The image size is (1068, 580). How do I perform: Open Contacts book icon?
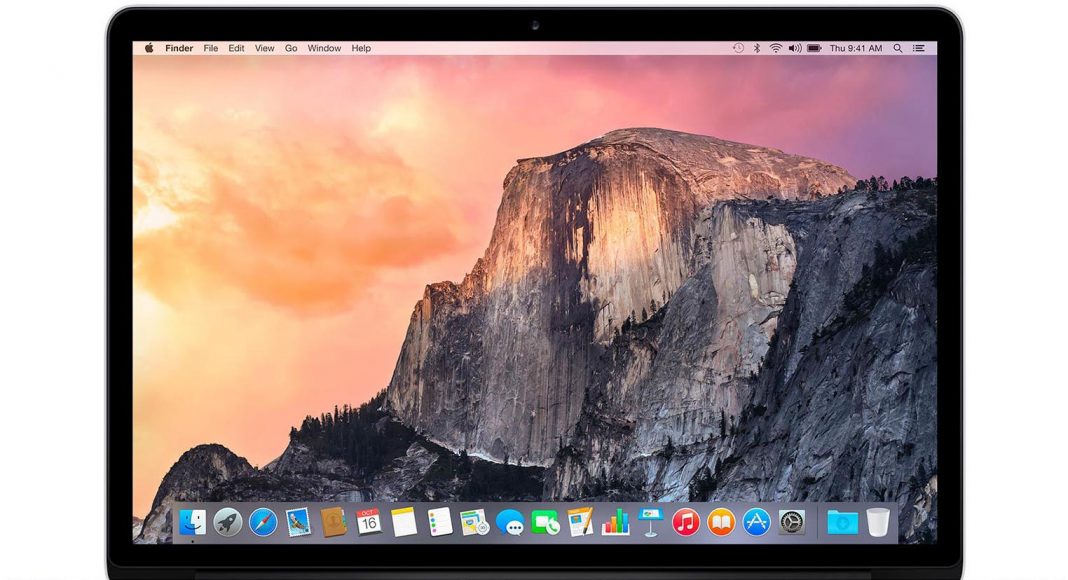coord(334,523)
